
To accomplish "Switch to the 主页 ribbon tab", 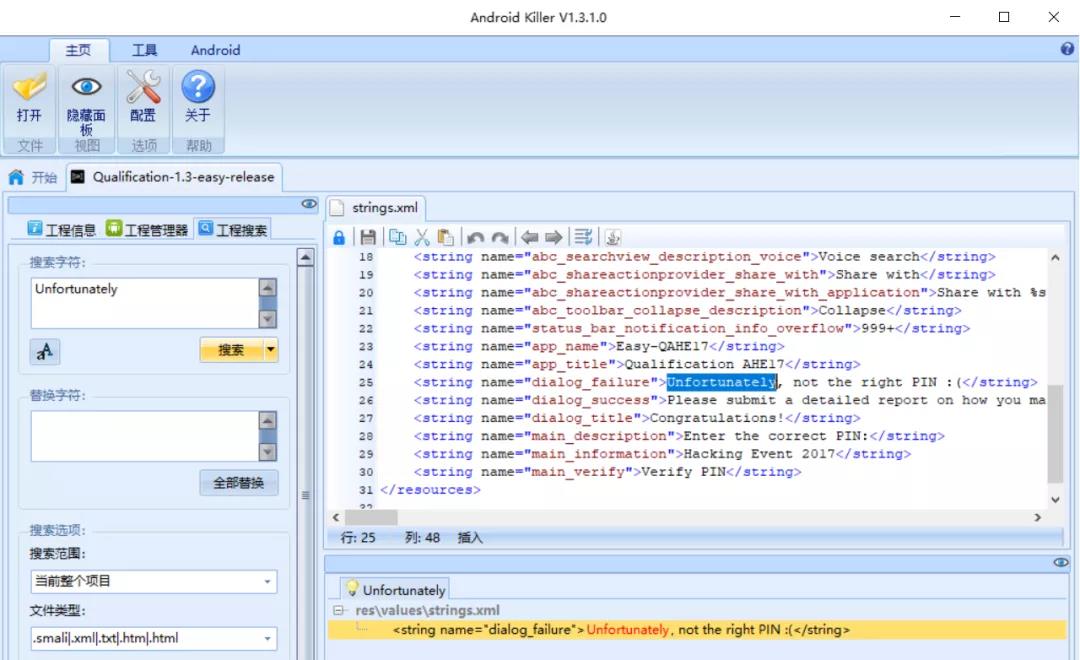I will pyautogui.click(x=78, y=50).
